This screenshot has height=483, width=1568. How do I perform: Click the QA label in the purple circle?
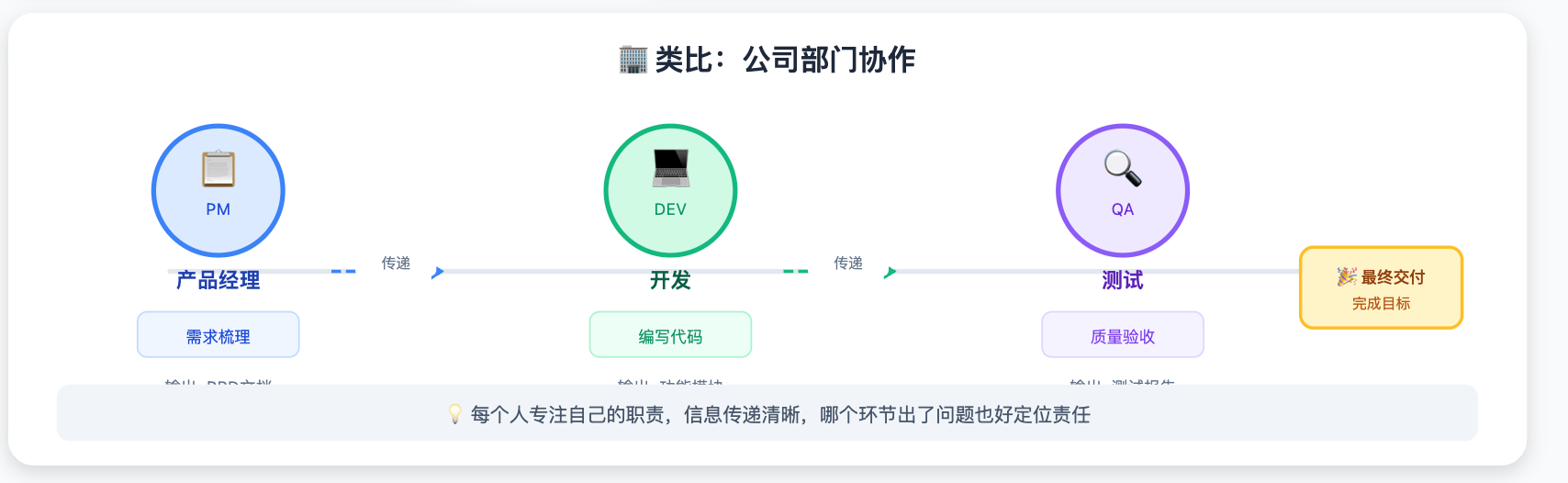[1123, 209]
